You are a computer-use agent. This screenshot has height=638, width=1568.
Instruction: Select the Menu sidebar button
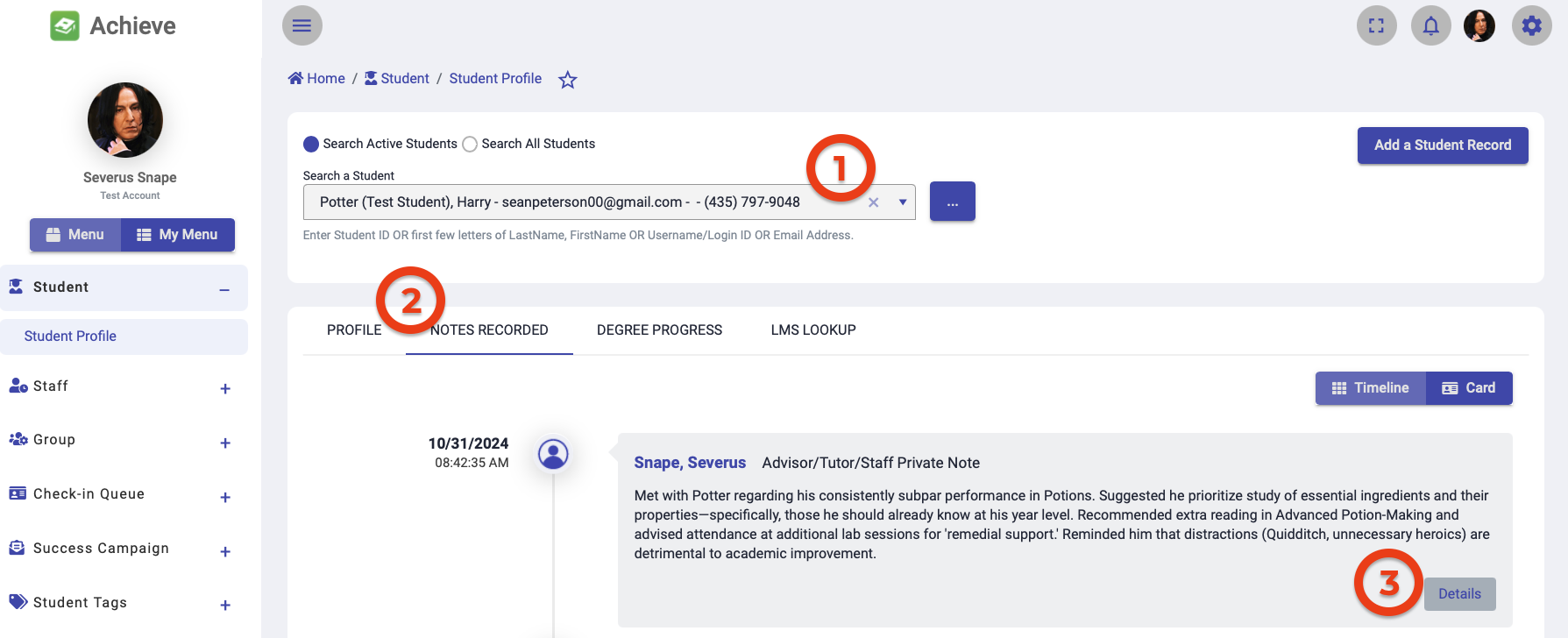[75, 235]
